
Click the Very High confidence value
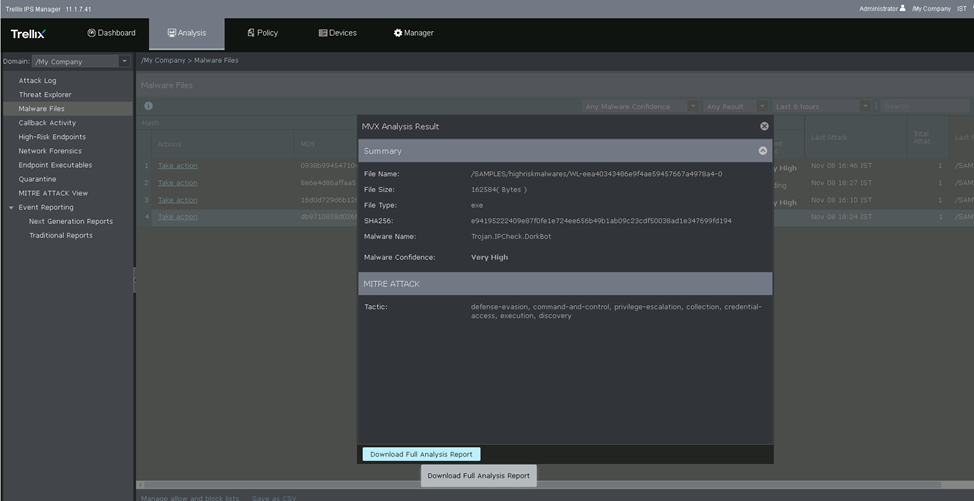[x=489, y=257]
